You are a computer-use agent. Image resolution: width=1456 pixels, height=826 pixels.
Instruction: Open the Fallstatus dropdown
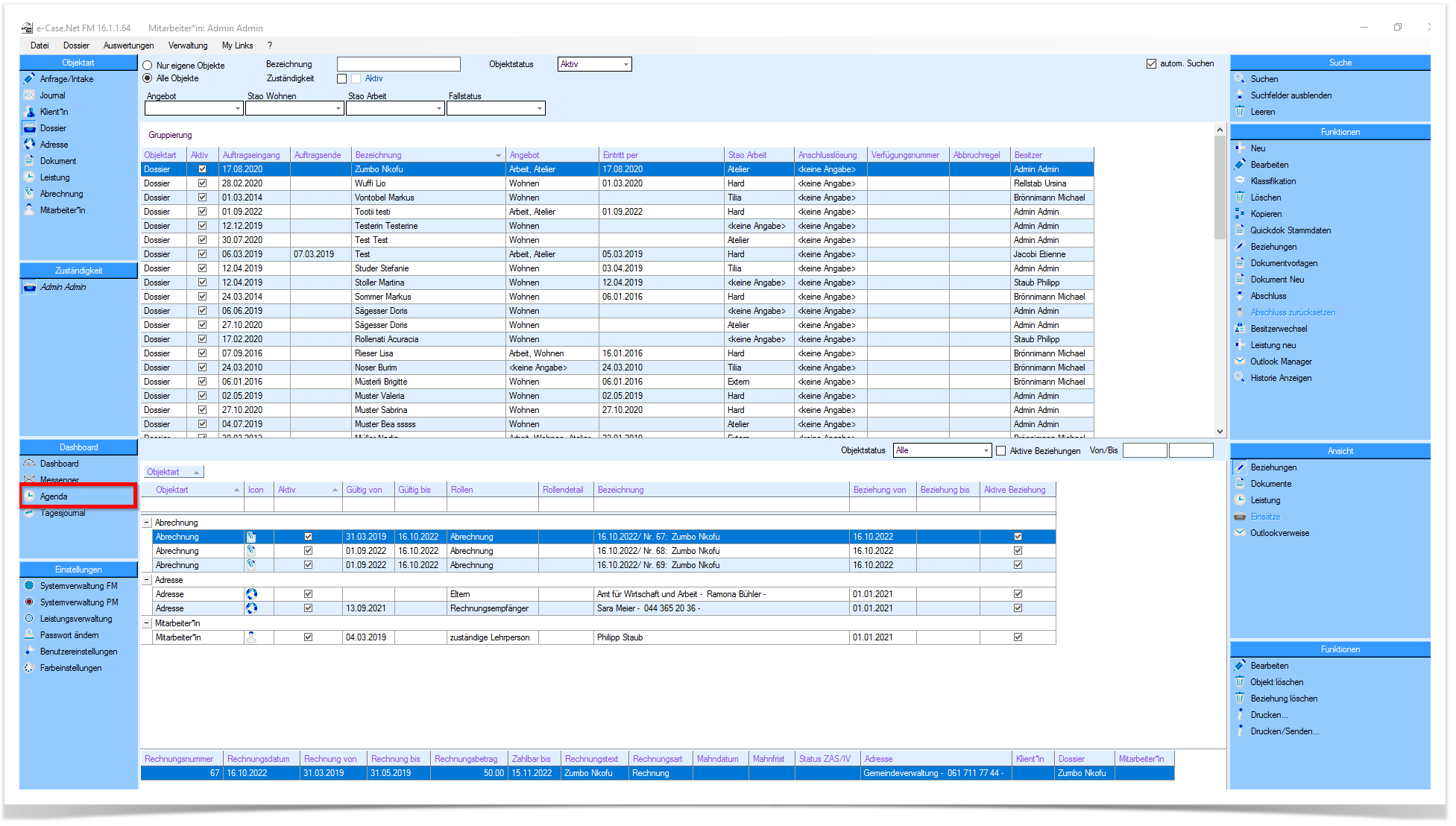(x=540, y=109)
